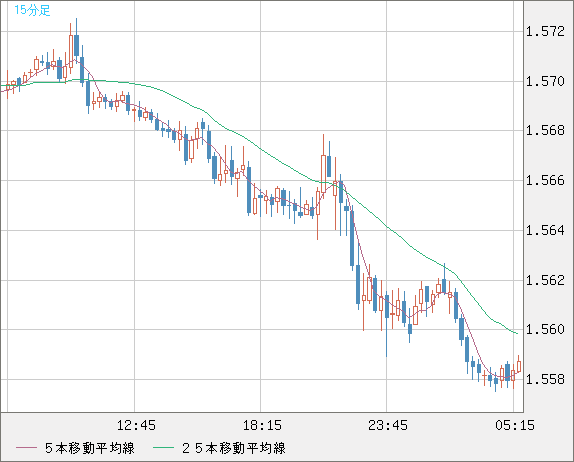Click the 1.564 price axis label

[x=545, y=230]
